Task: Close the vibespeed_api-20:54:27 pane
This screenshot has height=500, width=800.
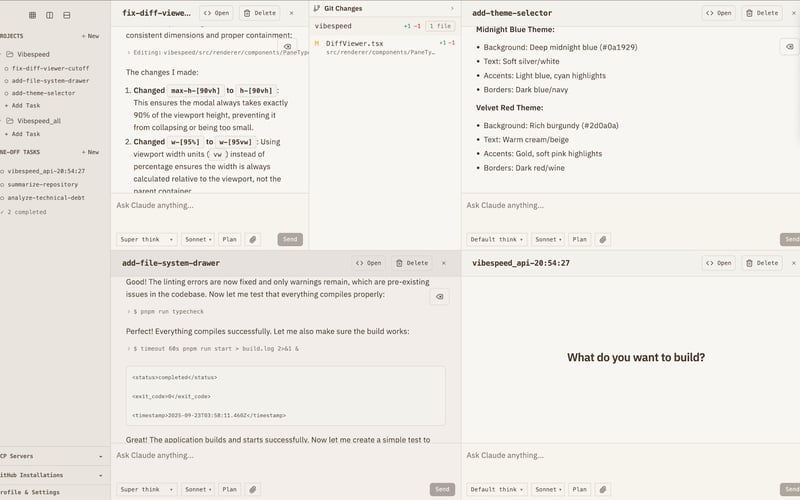Action: [x=794, y=263]
